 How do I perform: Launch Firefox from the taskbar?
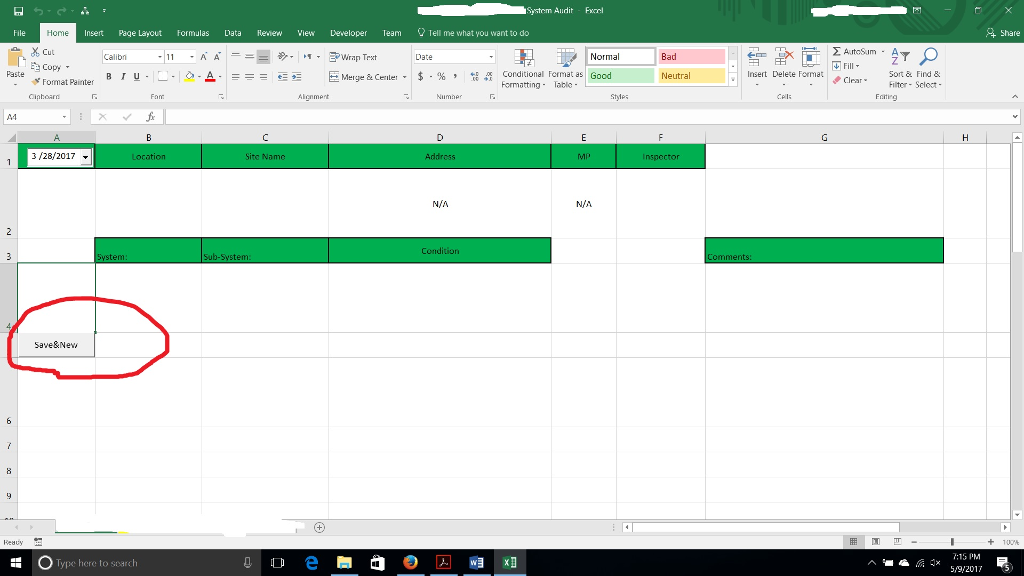coord(409,562)
